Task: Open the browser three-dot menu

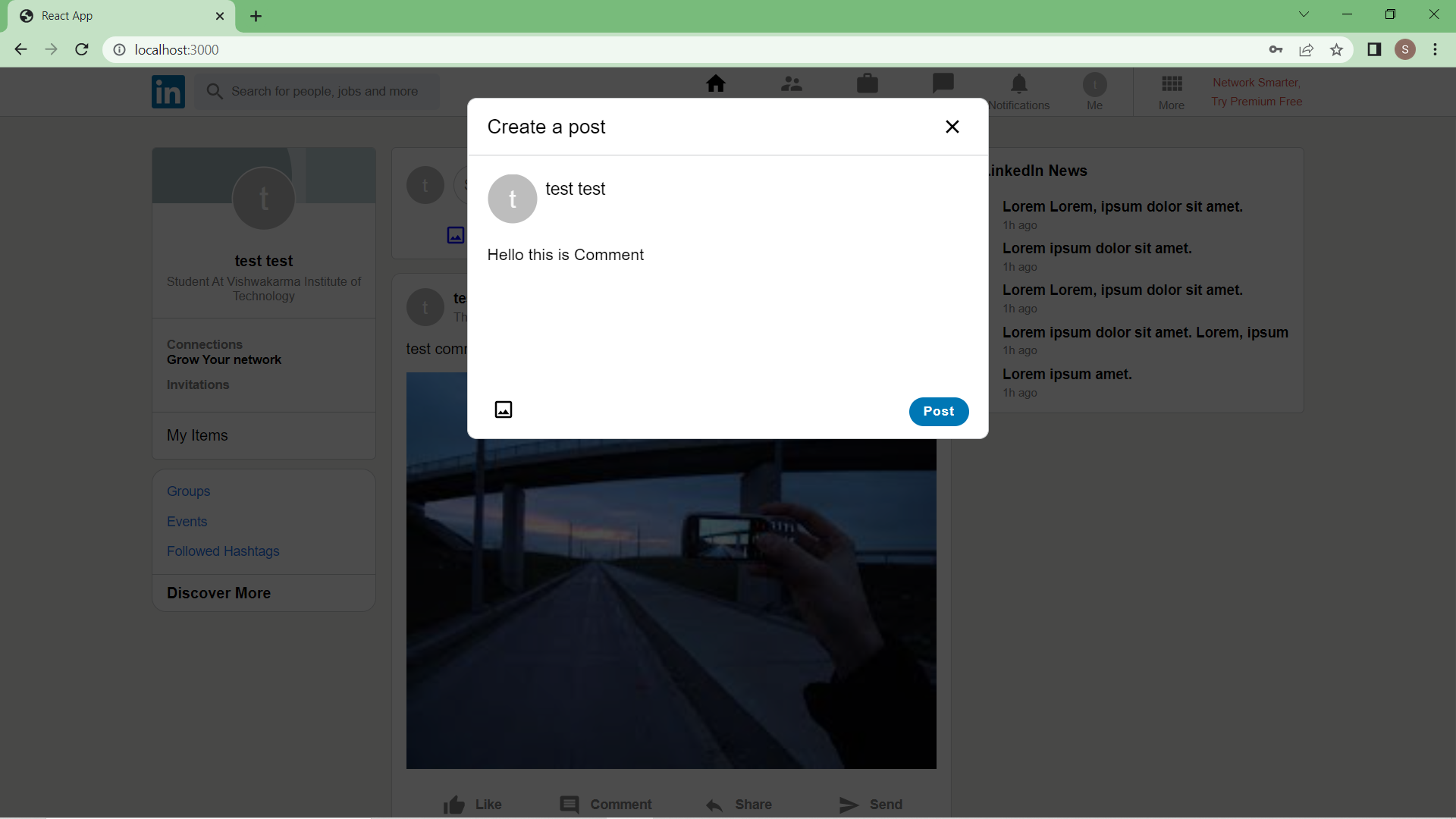Action: (x=1435, y=49)
